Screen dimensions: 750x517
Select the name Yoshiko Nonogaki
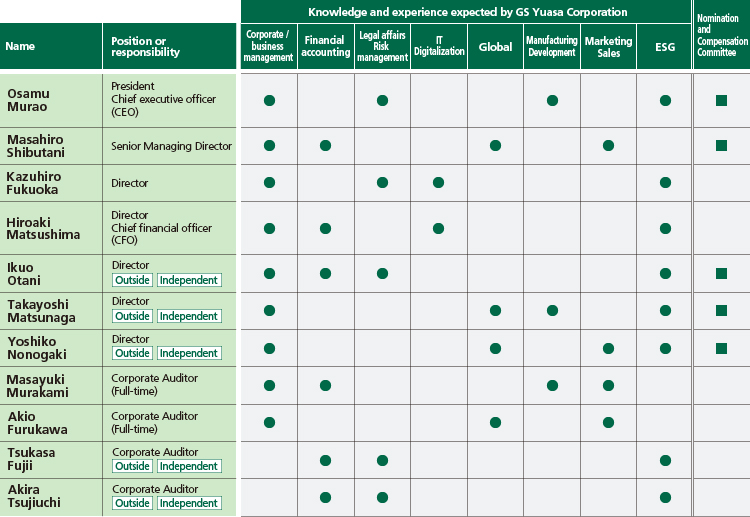point(37,348)
